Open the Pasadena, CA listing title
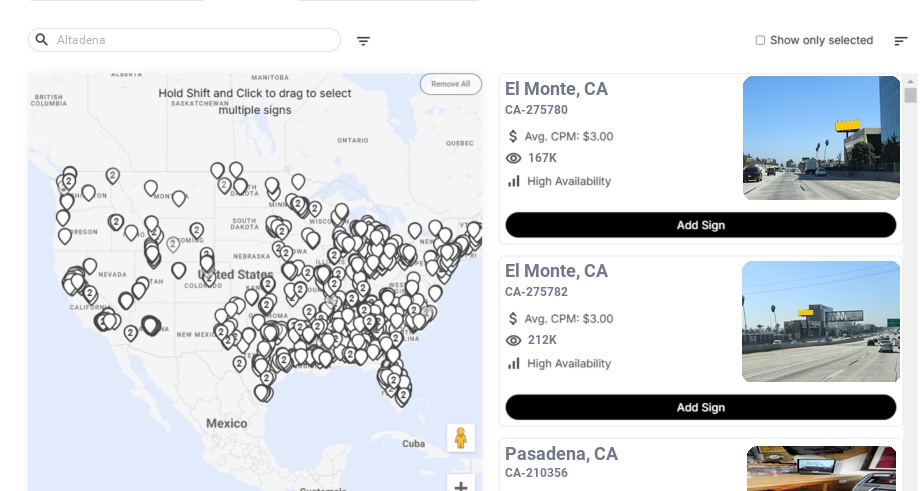This screenshot has height=491, width=920. point(561,454)
